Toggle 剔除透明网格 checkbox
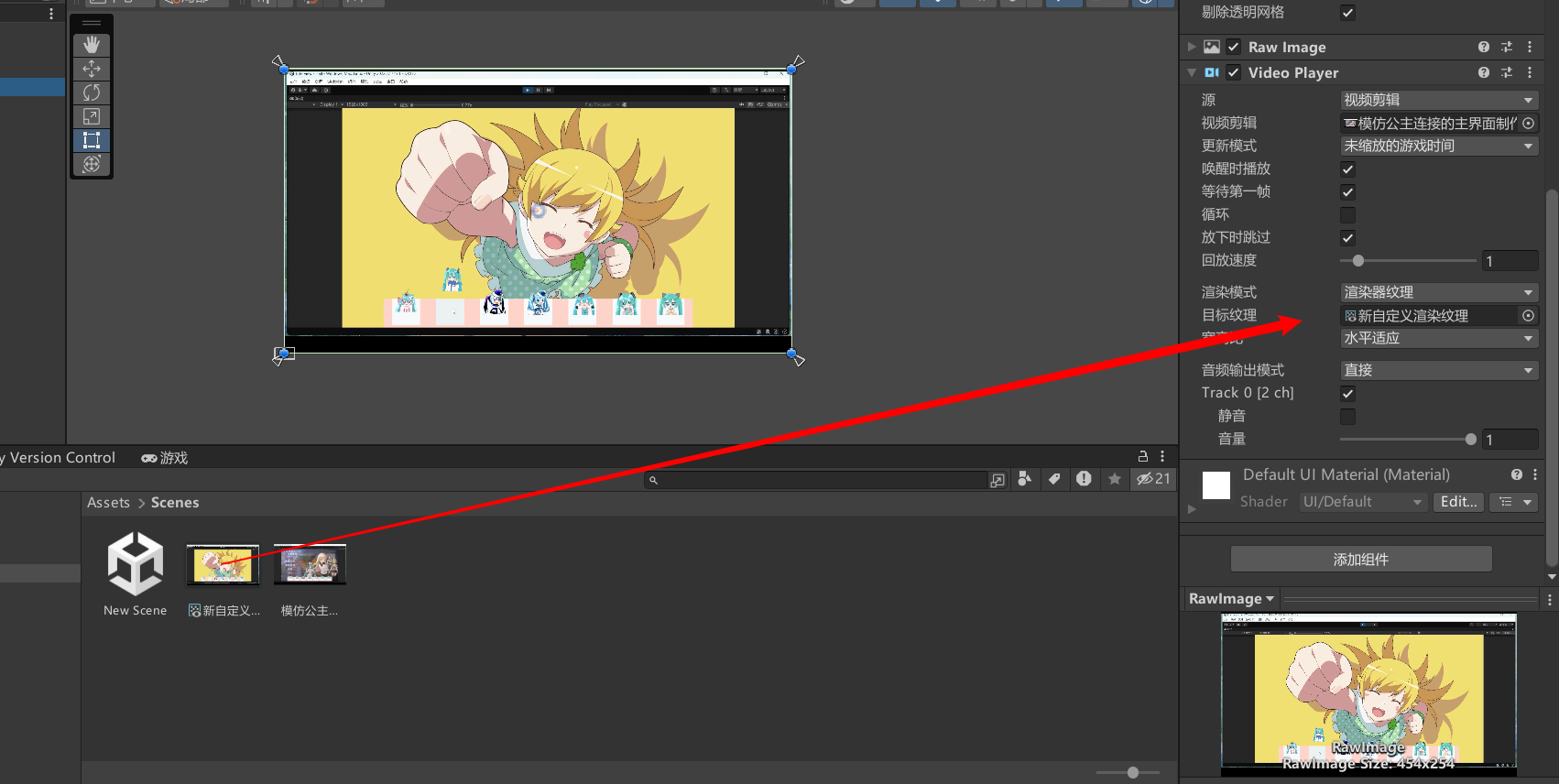Screen dimensions: 1559x784 [x=1347, y=13]
